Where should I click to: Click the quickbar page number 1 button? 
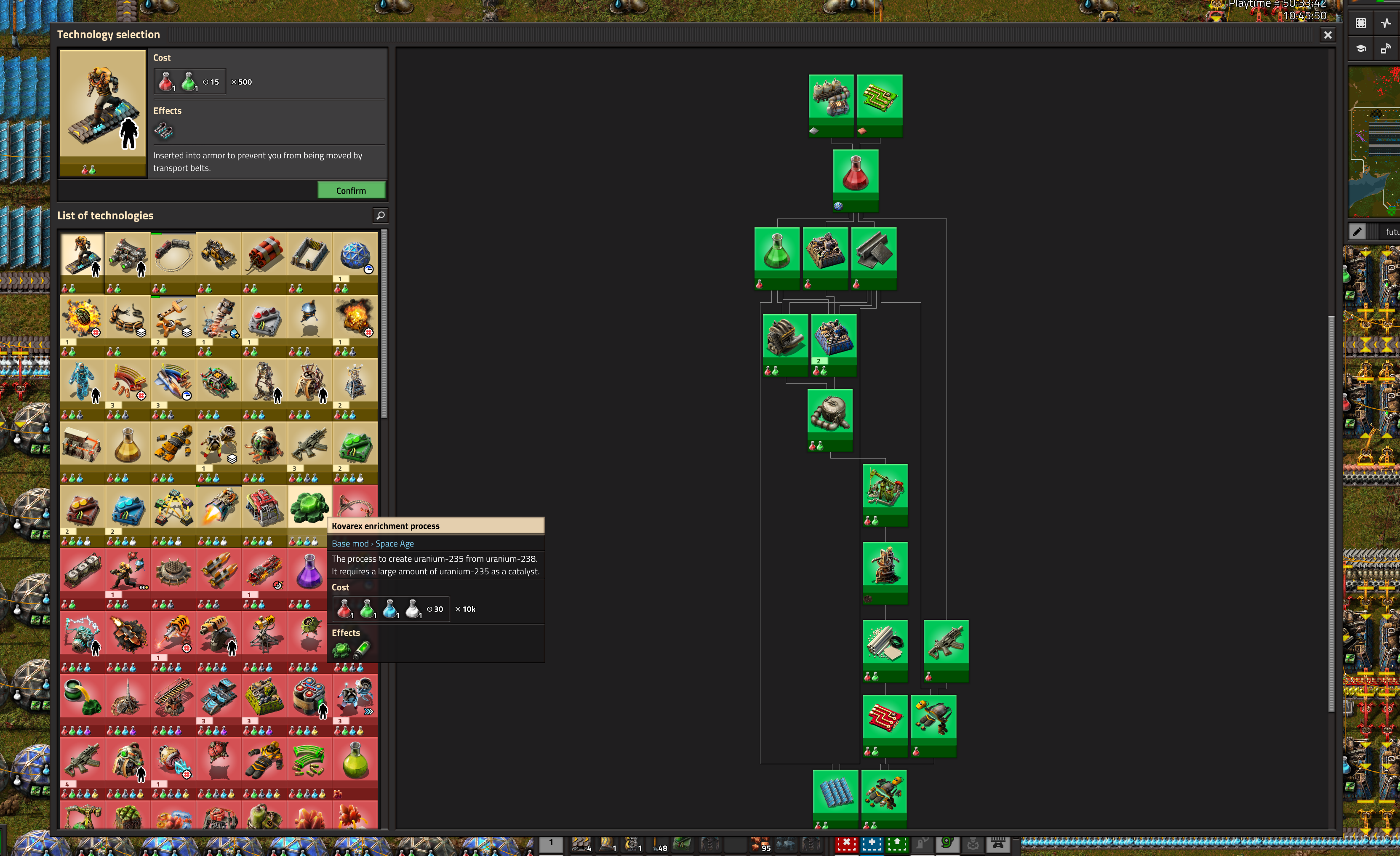point(551,844)
